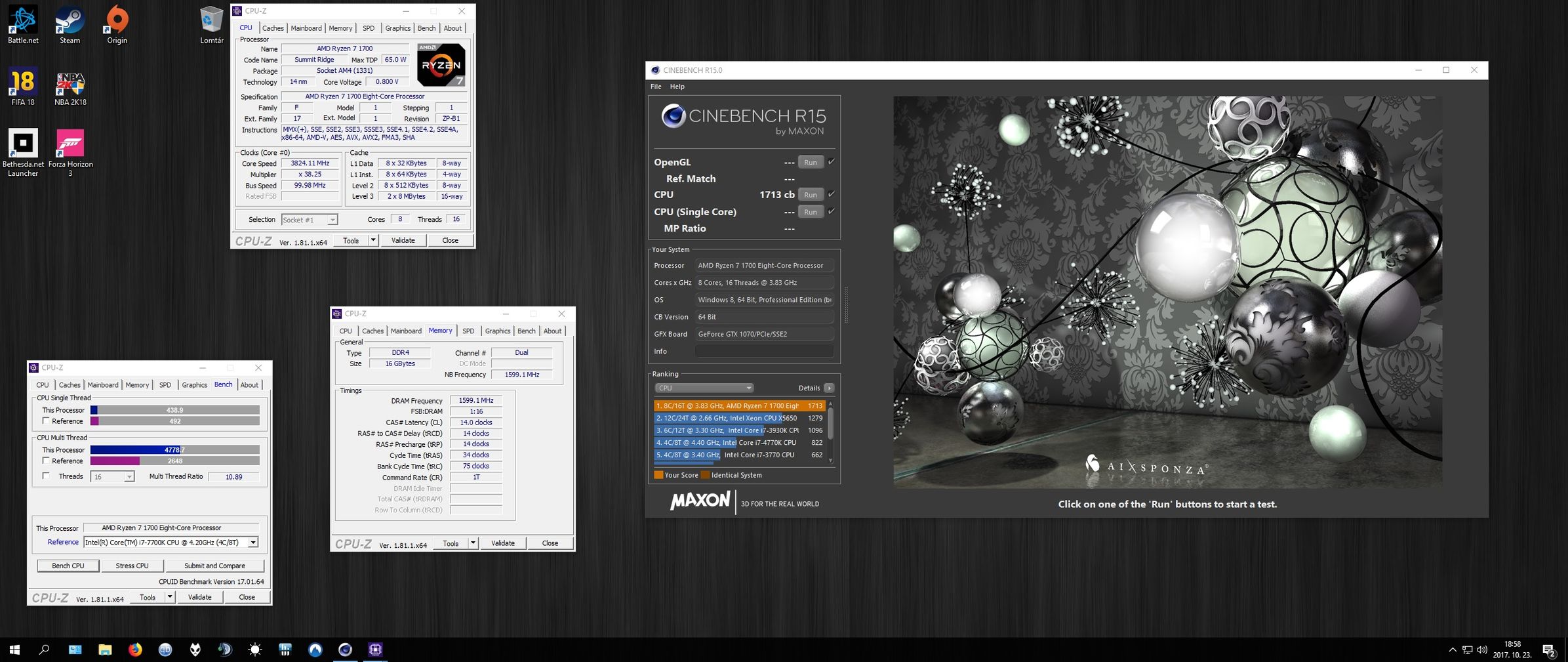
Task: Switch to SPD tab in CPU-Z Memory window
Action: (468, 331)
